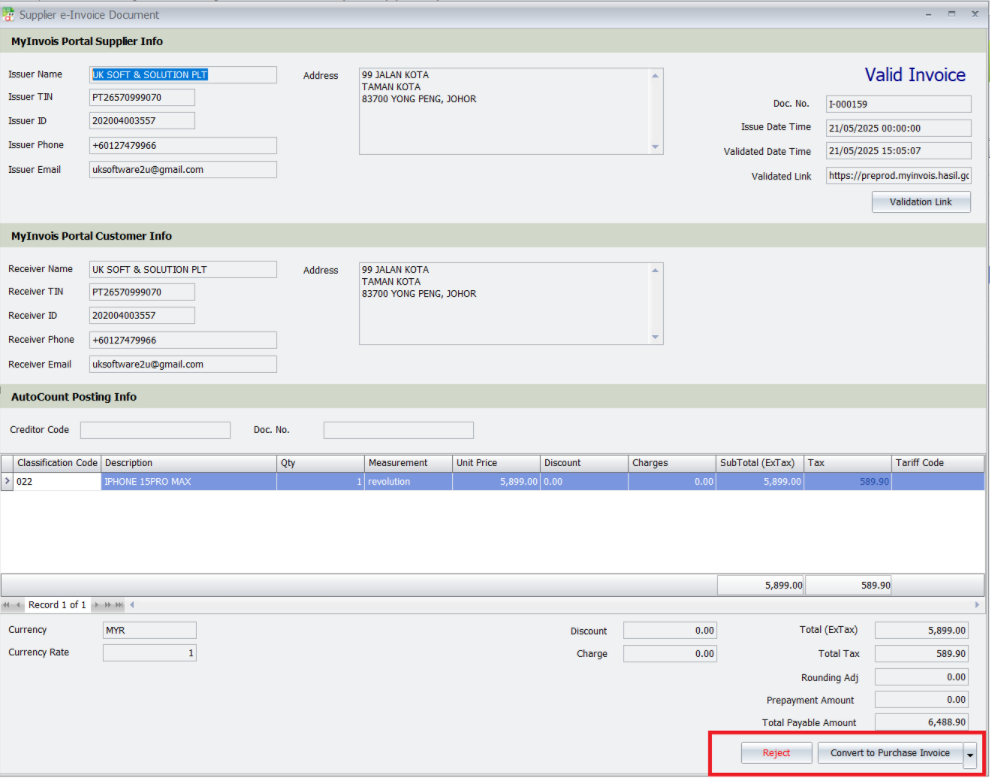The width and height of the screenshot is (990, 778).
Task: Click the Creditor Code field
Action: 155,430
